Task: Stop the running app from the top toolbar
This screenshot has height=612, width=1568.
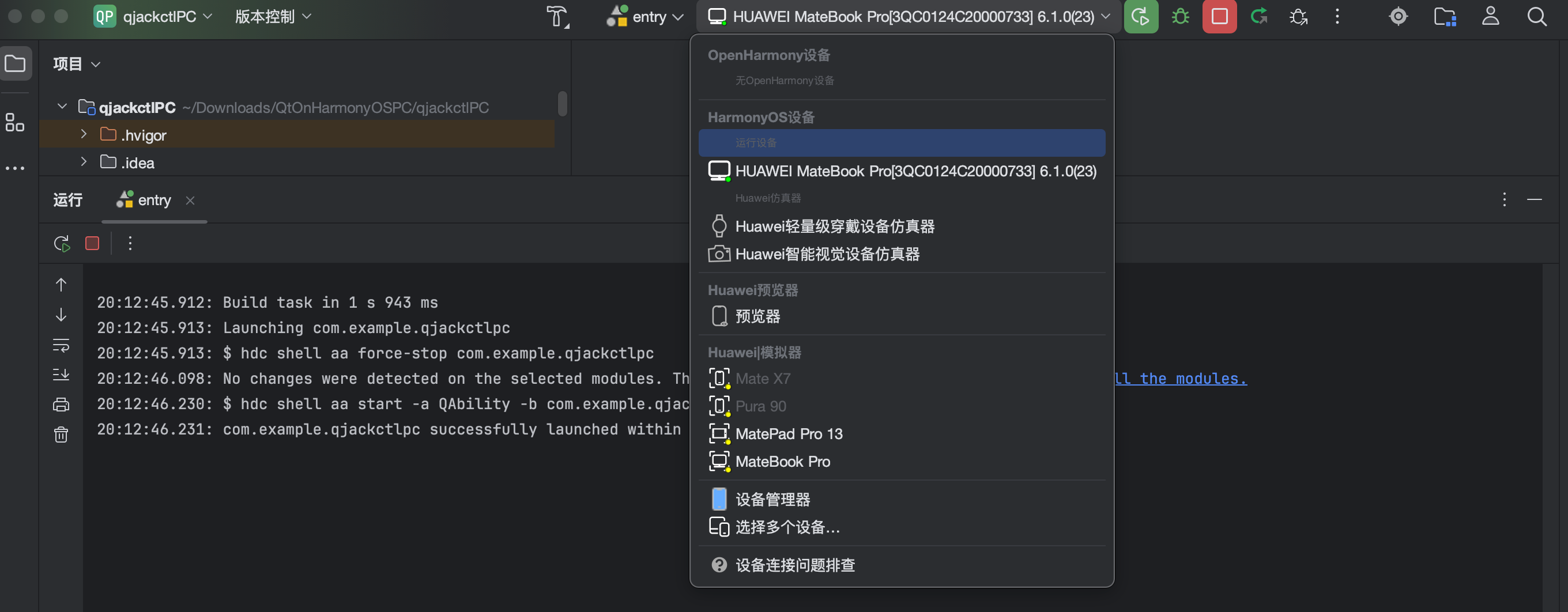Action: [x=1219, y=17]
